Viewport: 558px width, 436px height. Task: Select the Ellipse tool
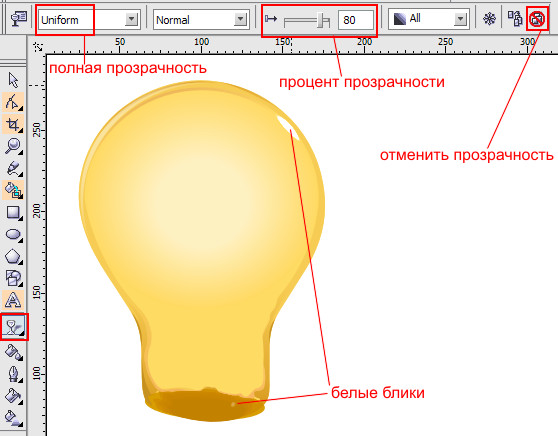click(x=13, y=235)
